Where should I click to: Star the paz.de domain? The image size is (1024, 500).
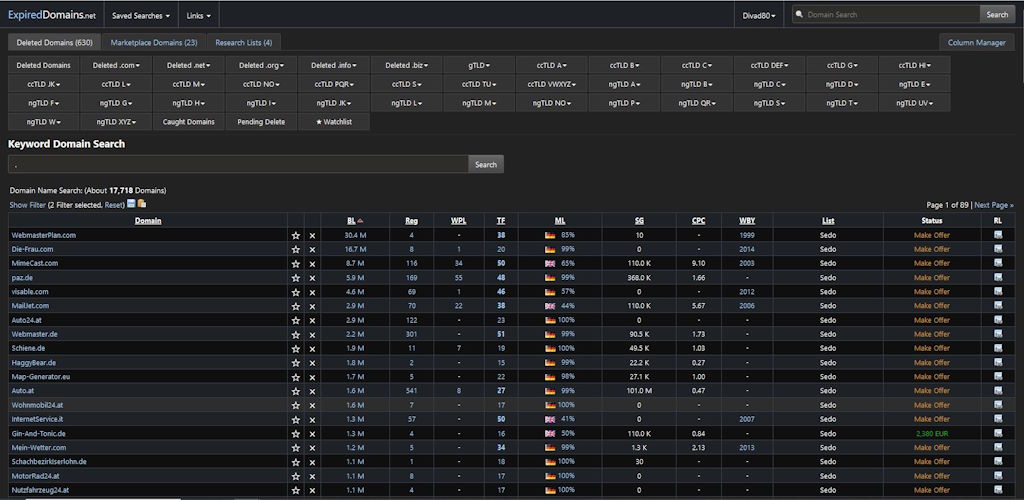pos(296,278)
